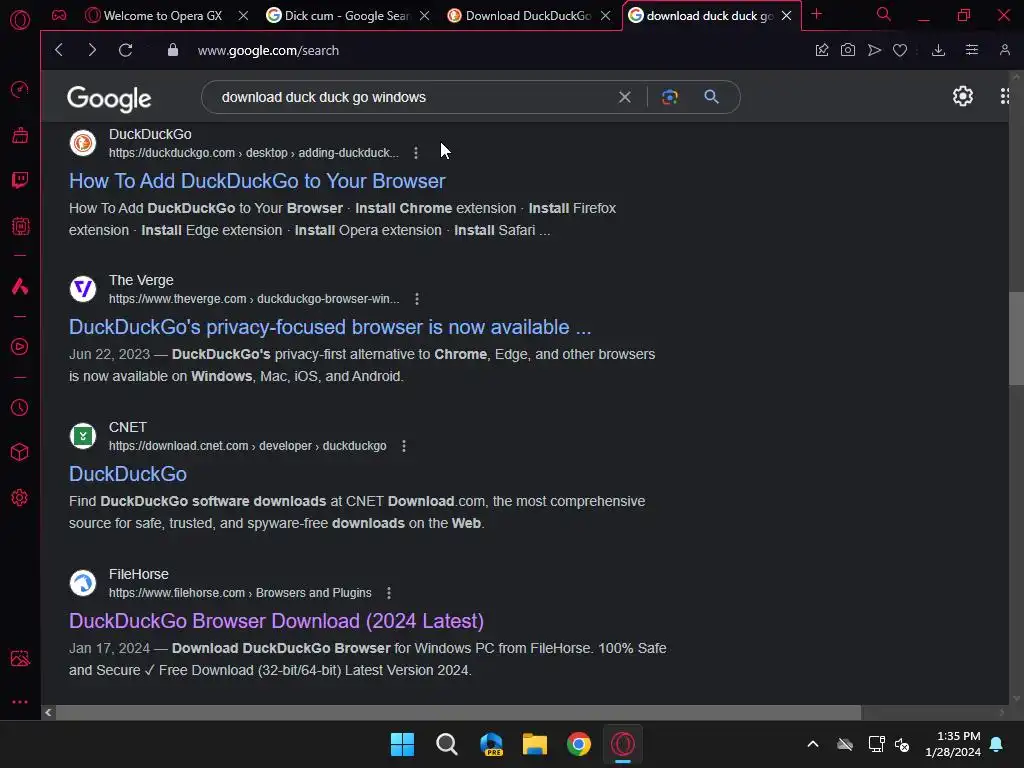
Task: Open a new tab with plus button
Action: tap(816, 14)
